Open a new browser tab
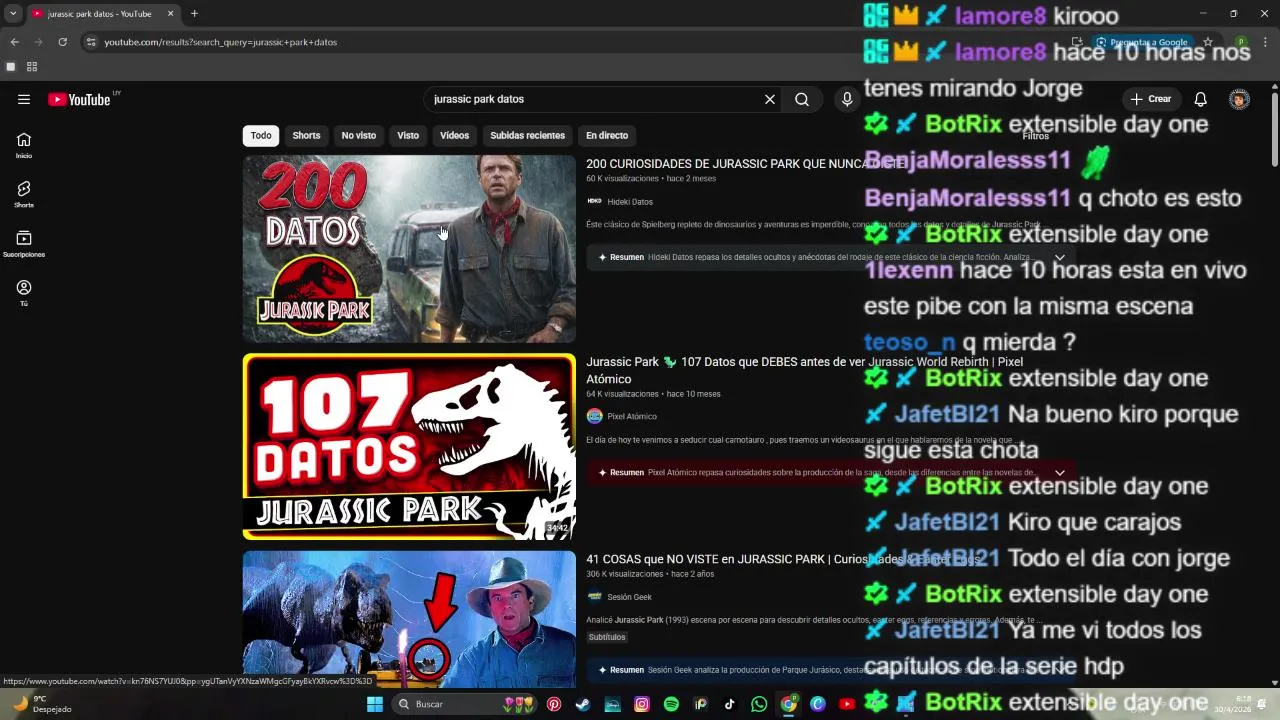 click(194, 14)
